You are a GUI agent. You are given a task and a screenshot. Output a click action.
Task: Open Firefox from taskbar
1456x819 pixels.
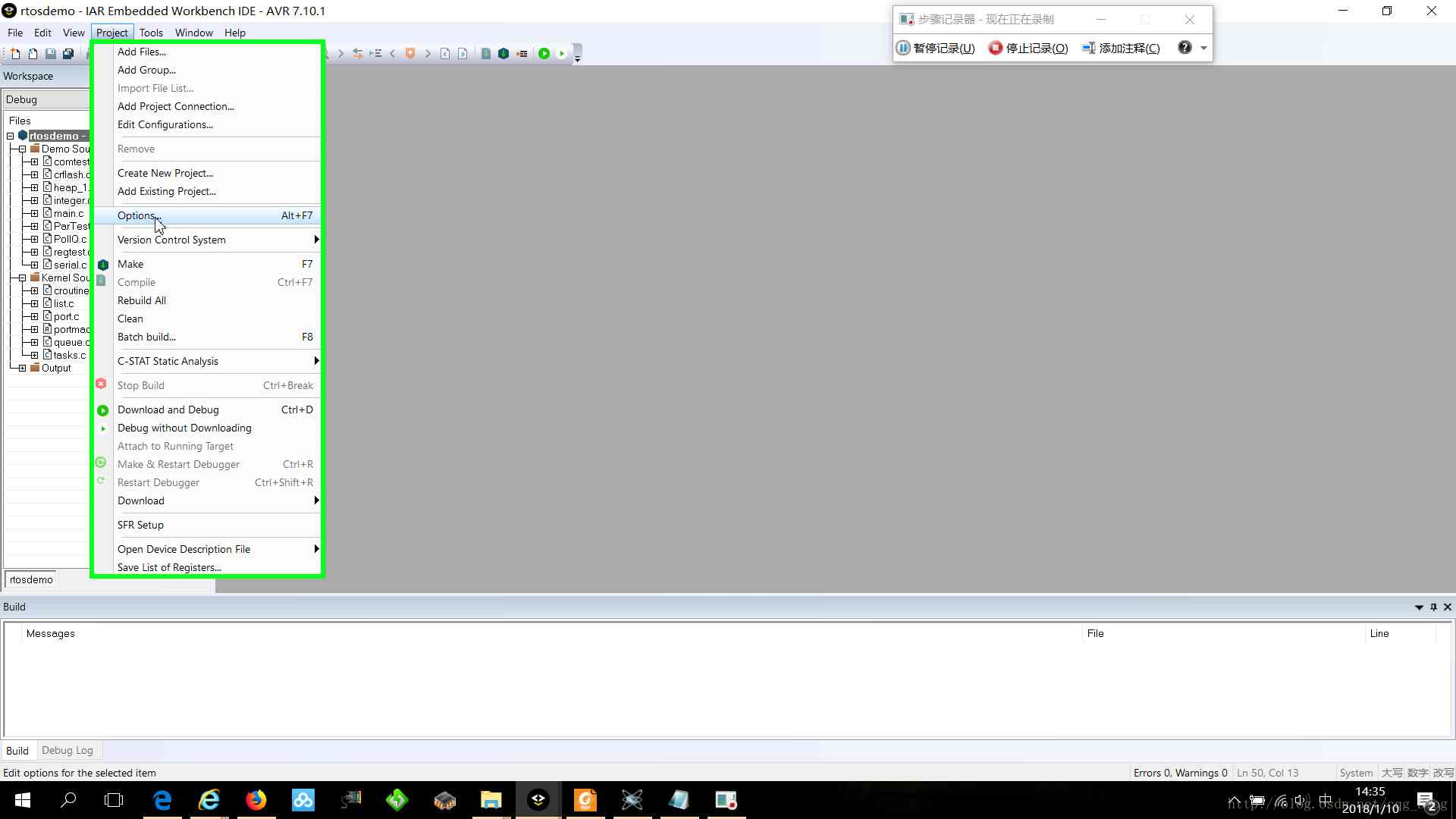pyautogui.click(x=256, y=800)
